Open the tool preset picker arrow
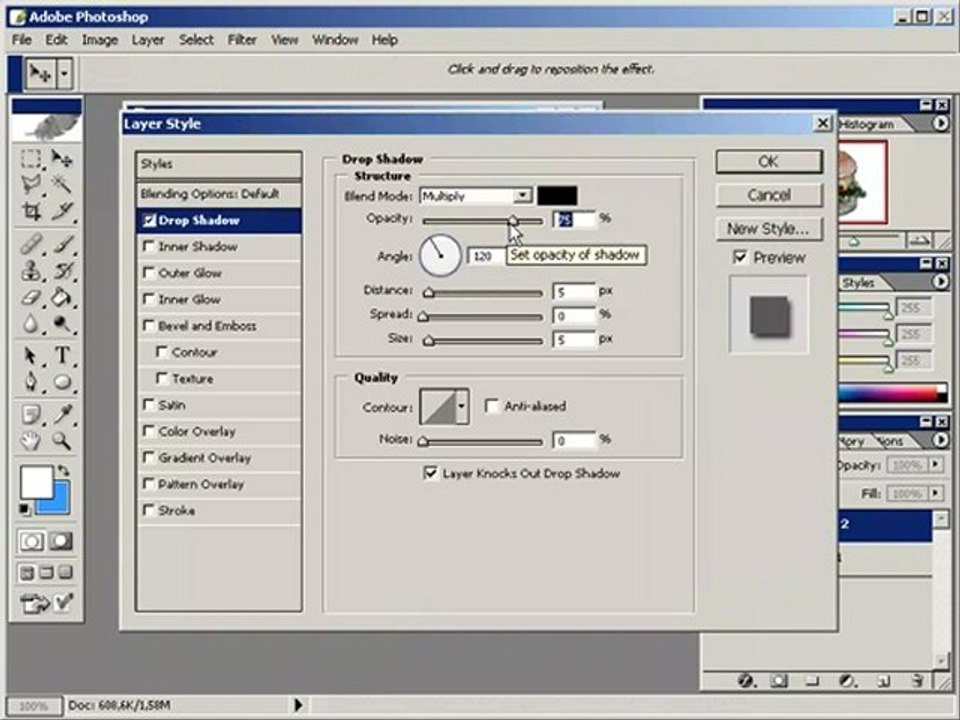960x720 pixels. (x=64, y=75)
